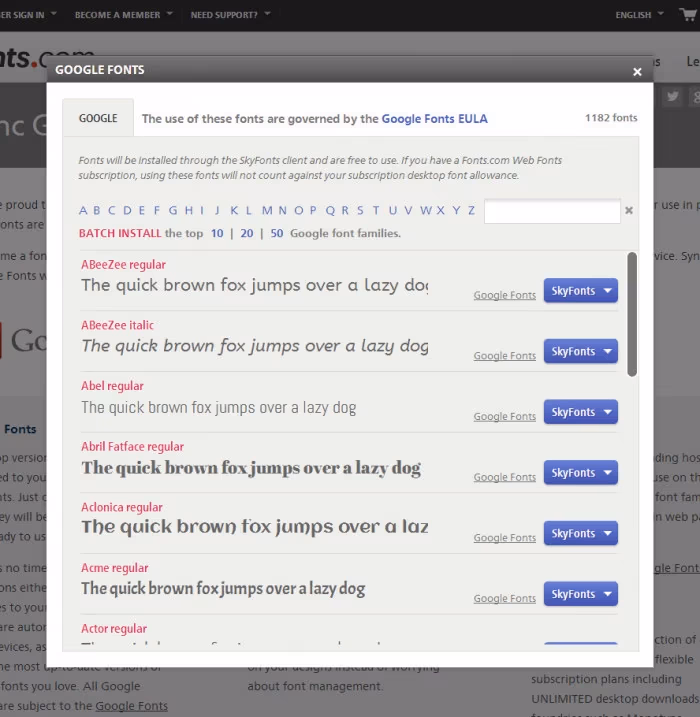This screenshot has width=700, height=717.
Task: Filter fonts by letter G
Action: point(173,210)
